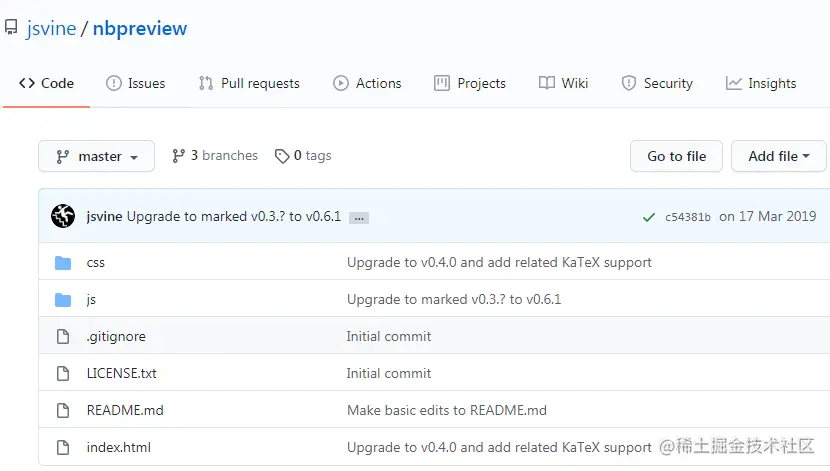Click the .gitignore file icon
This screenshot has height=471, width=830.
[63, 337]
